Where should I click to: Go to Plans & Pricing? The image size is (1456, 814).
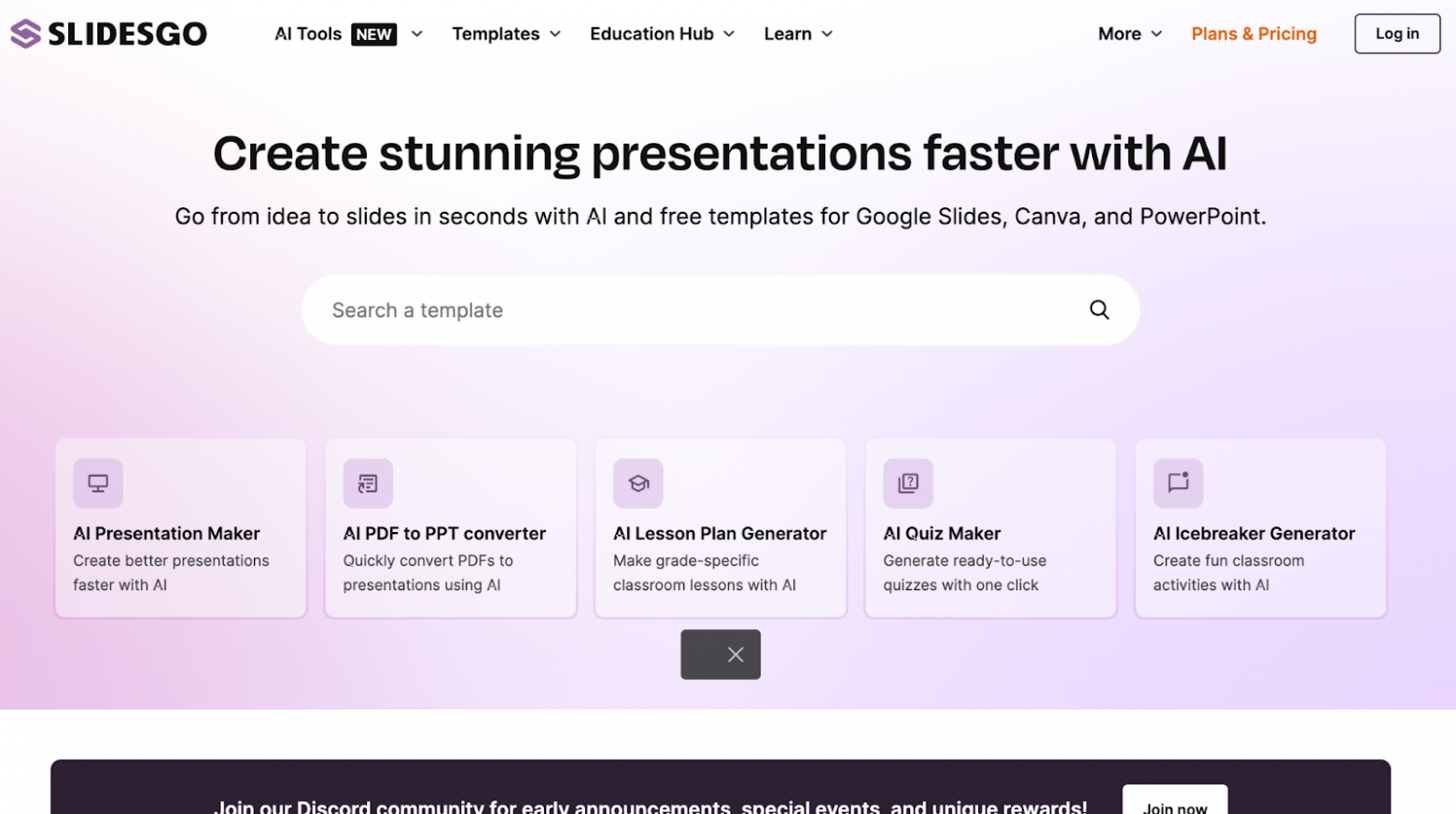tap(1253, 35)
